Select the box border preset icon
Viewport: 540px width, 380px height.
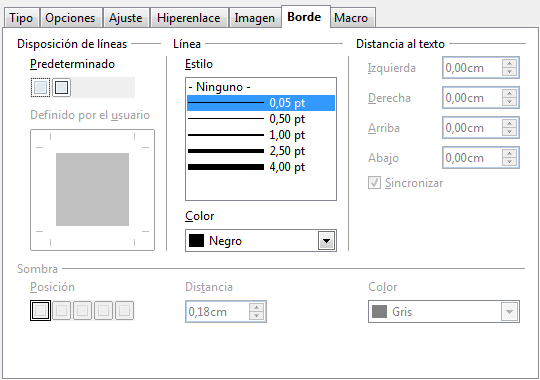[61, 87]
